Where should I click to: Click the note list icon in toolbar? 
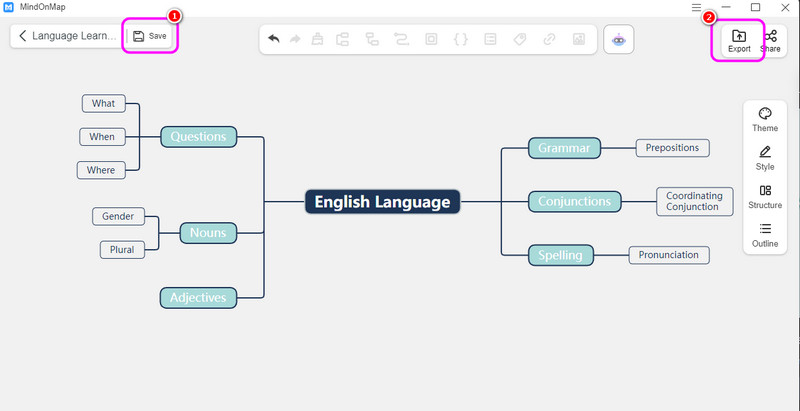point(490,39)
